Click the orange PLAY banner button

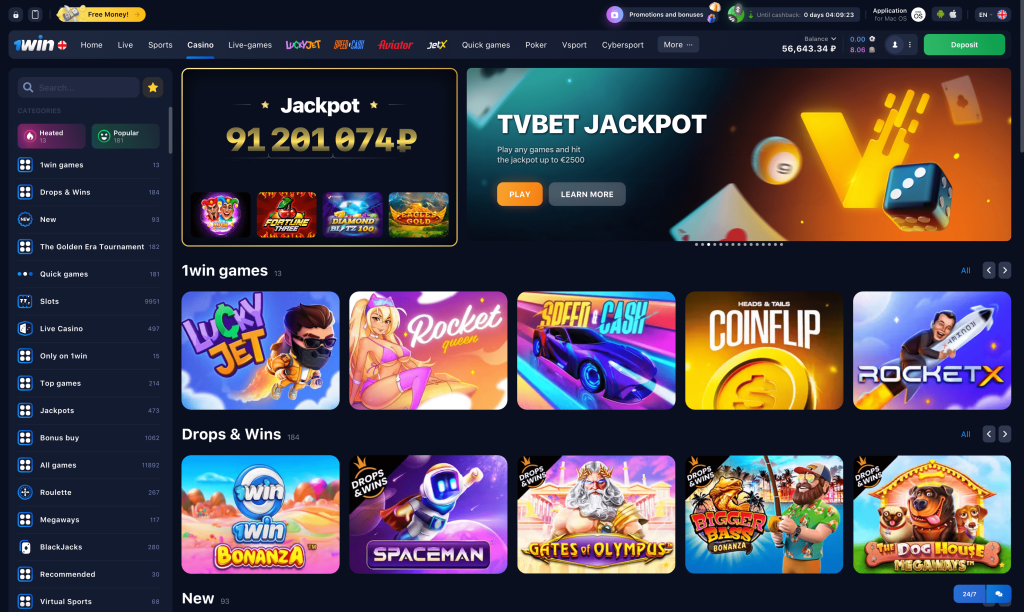pyautogui.click(x=520, y=194)
